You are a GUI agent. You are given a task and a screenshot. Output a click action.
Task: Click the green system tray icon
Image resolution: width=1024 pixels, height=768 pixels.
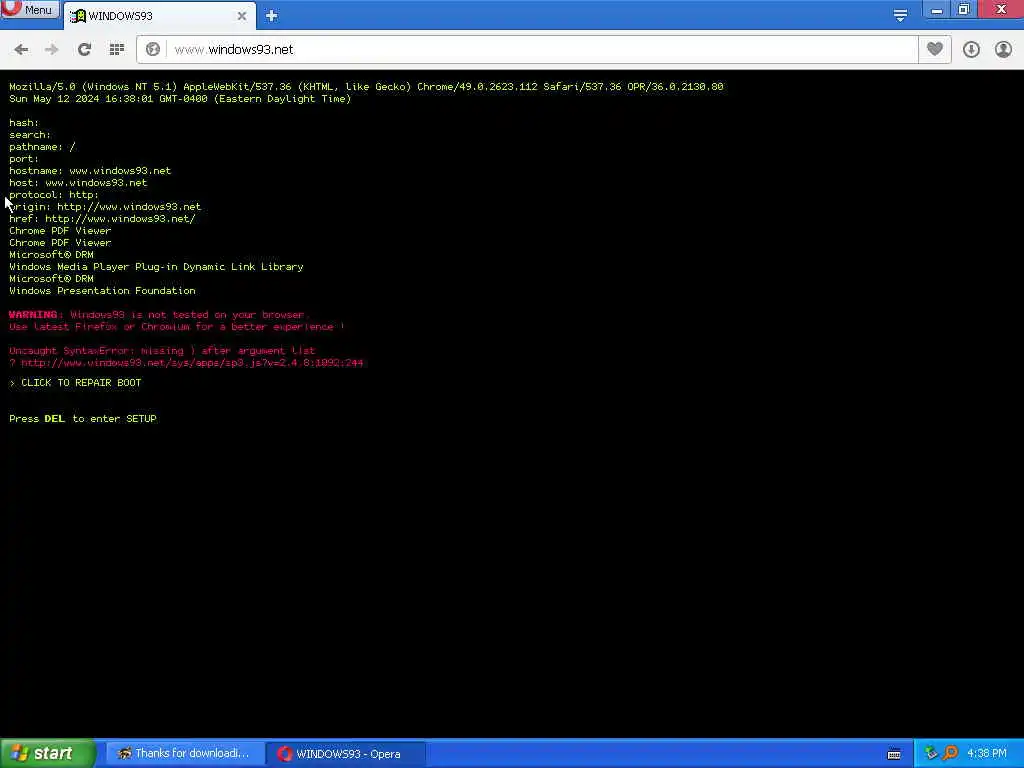click(x=931, y=753)
